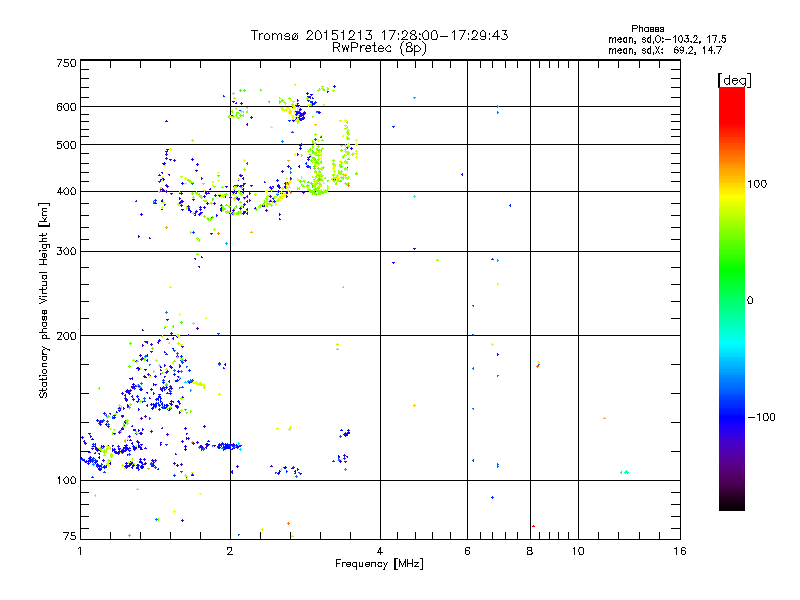This screenshot has width=800, height=600.
Task: Click y-axis tick label '600'
Action: pos(66,107)
